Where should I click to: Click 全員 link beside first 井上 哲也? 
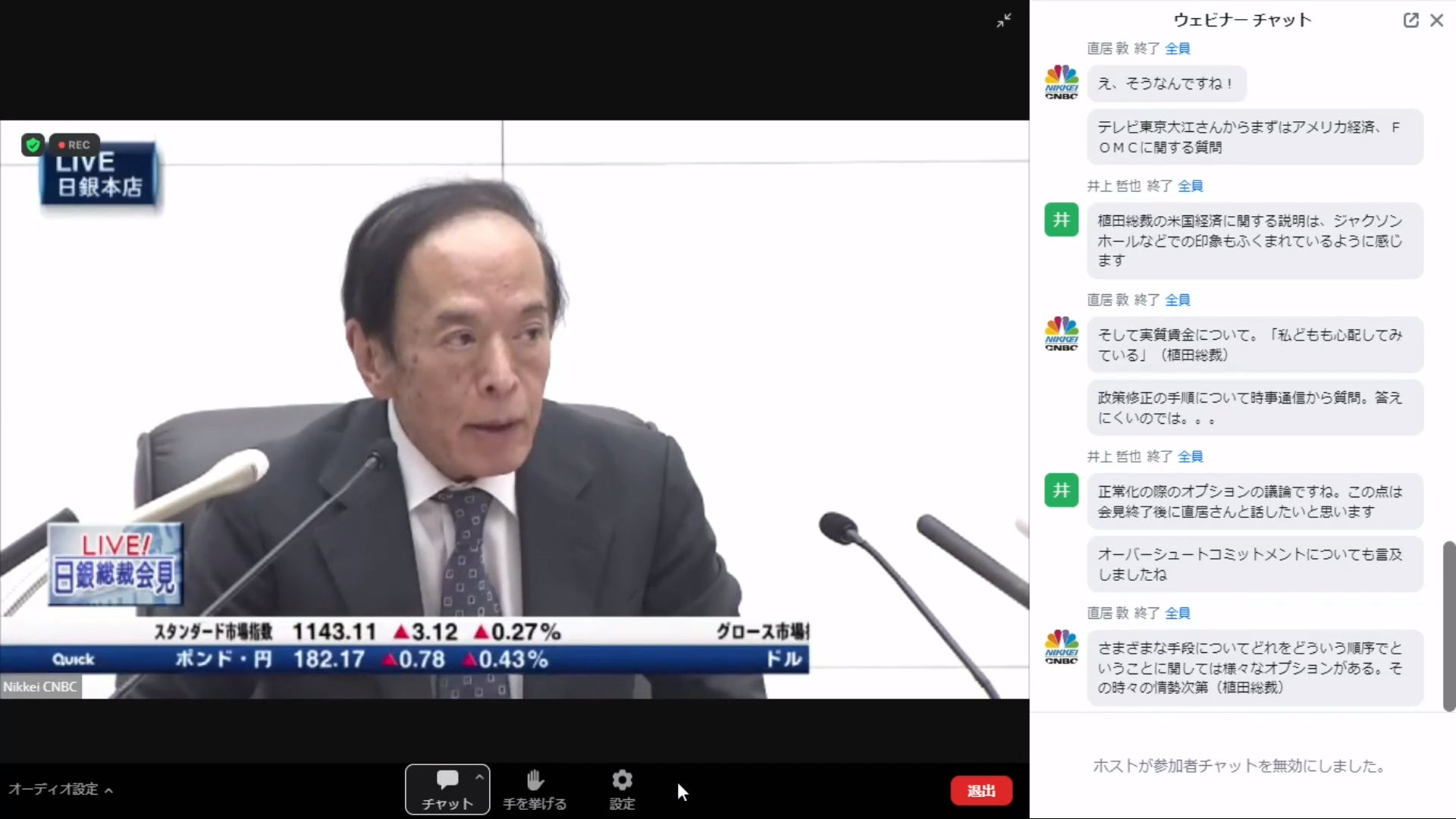[1190, 186]
